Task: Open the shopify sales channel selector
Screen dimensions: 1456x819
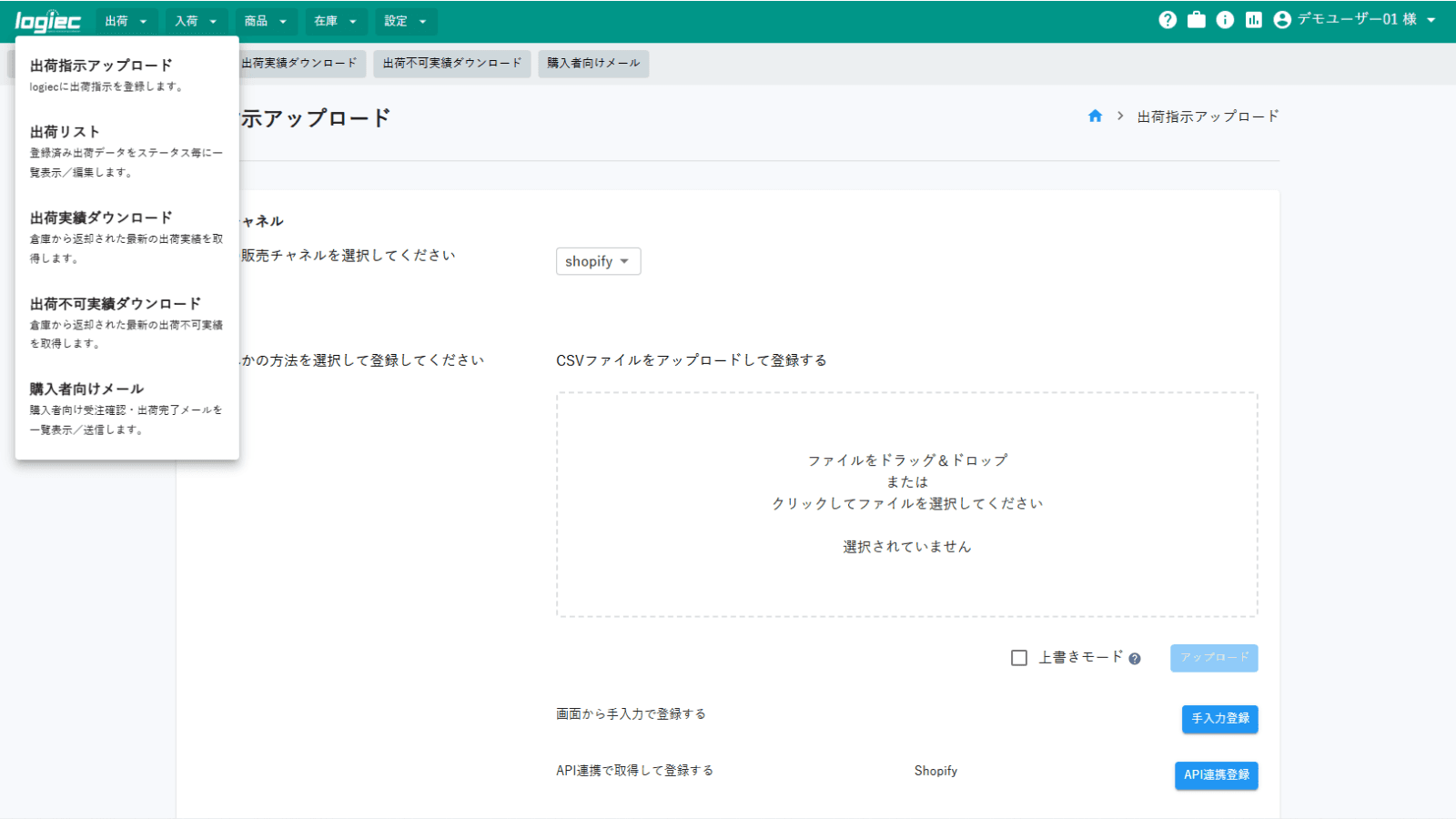Action: 598,261
